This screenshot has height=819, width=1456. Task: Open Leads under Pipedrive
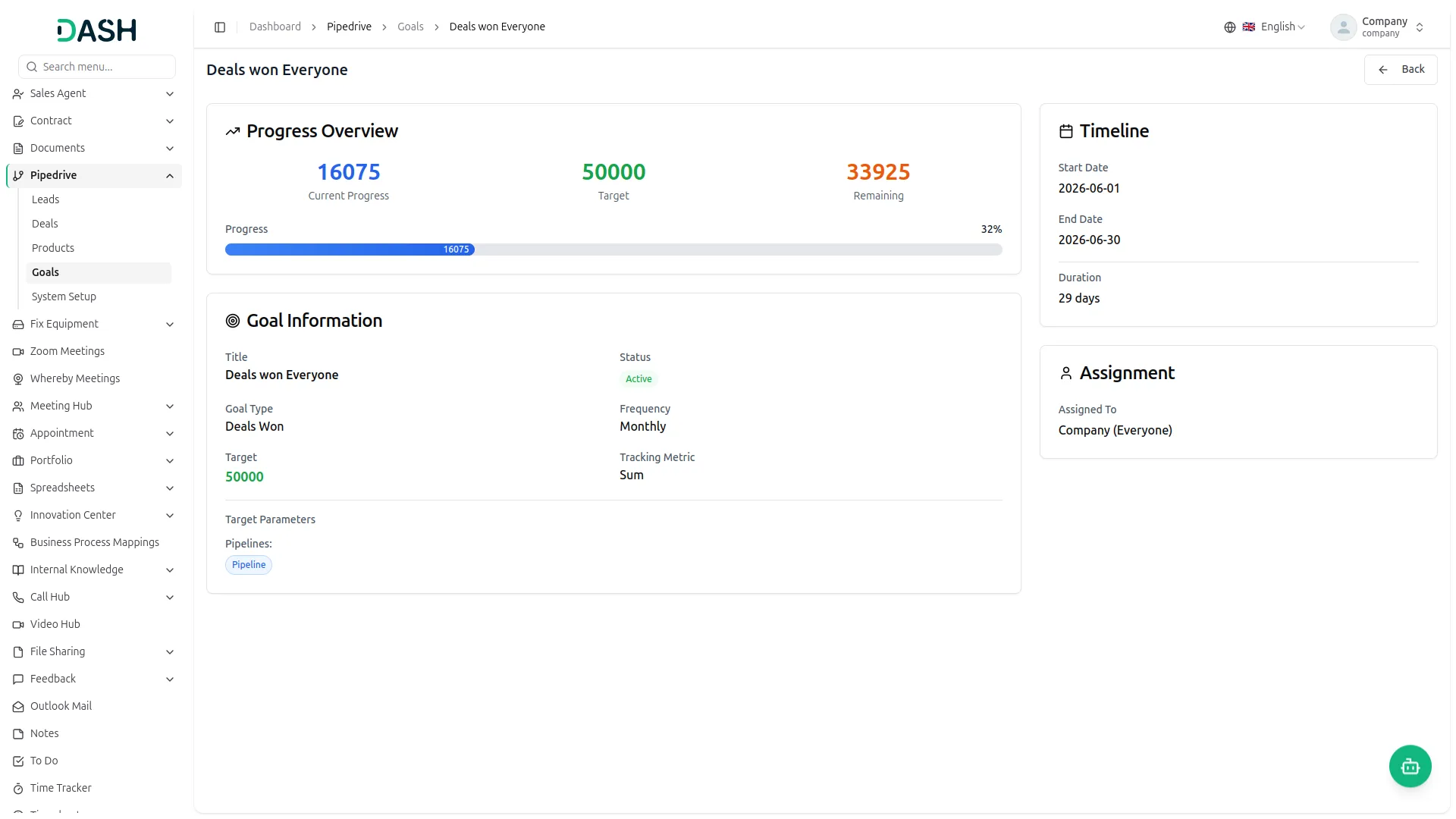(x=99, y=199)
